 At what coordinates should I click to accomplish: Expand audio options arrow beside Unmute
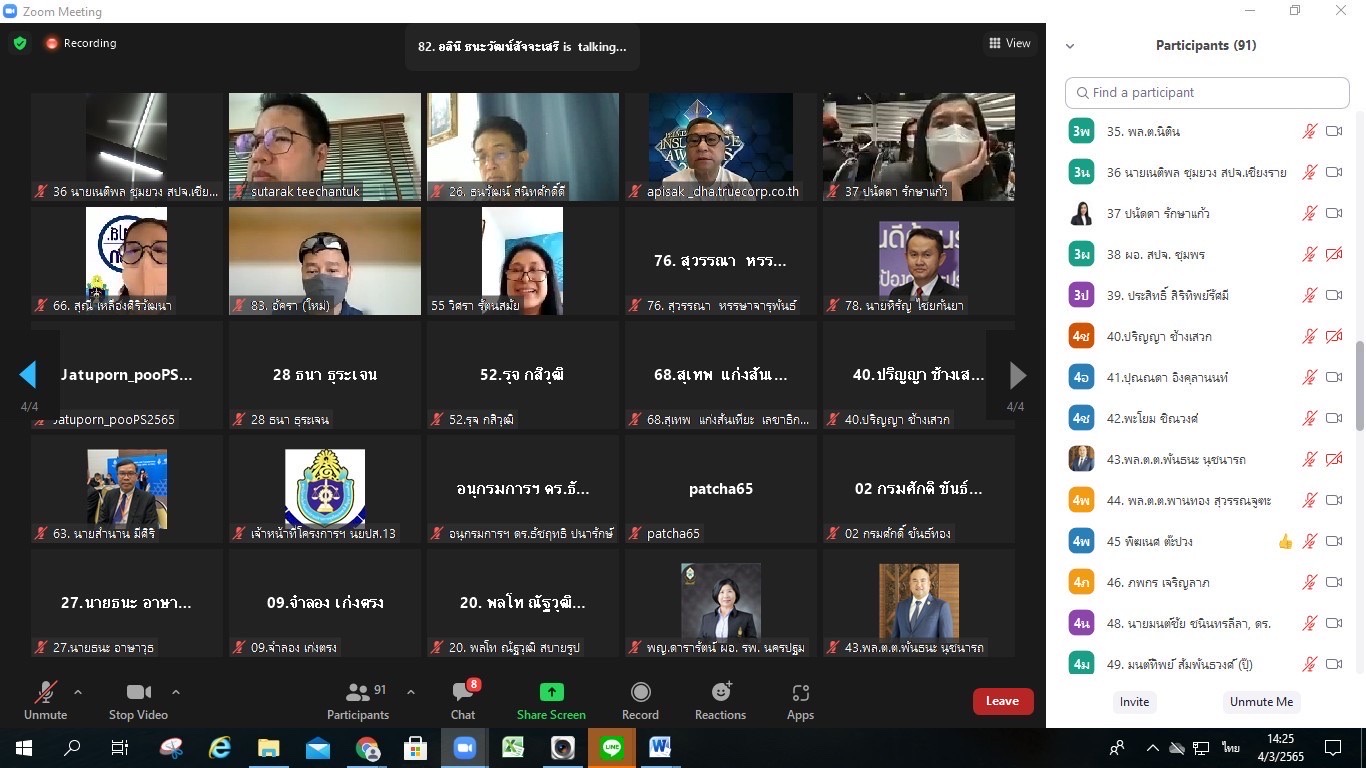pyautogui.click(x=78, y=692)
